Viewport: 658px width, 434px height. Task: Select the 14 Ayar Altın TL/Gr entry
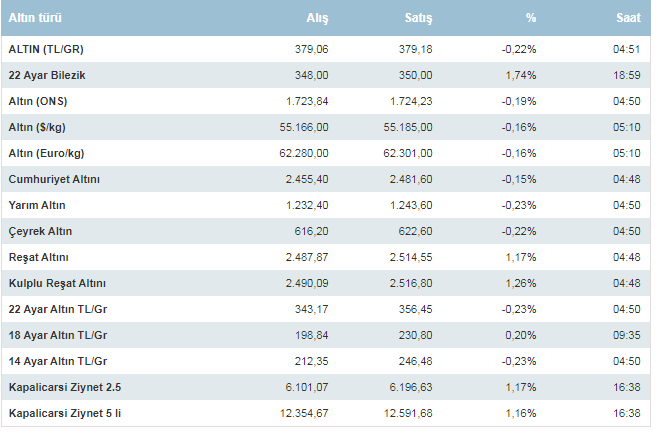(x=58, y=361)
